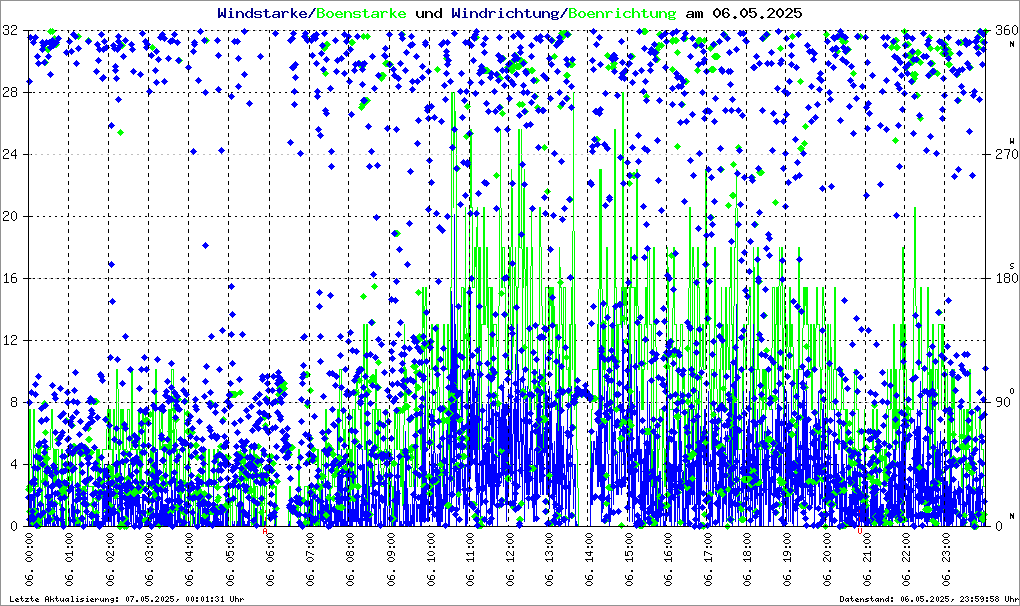Click the 'Datenstand: 06.05.2025' footer text
This screenshot has height=606, width=1020.
[x=894, y=599]
